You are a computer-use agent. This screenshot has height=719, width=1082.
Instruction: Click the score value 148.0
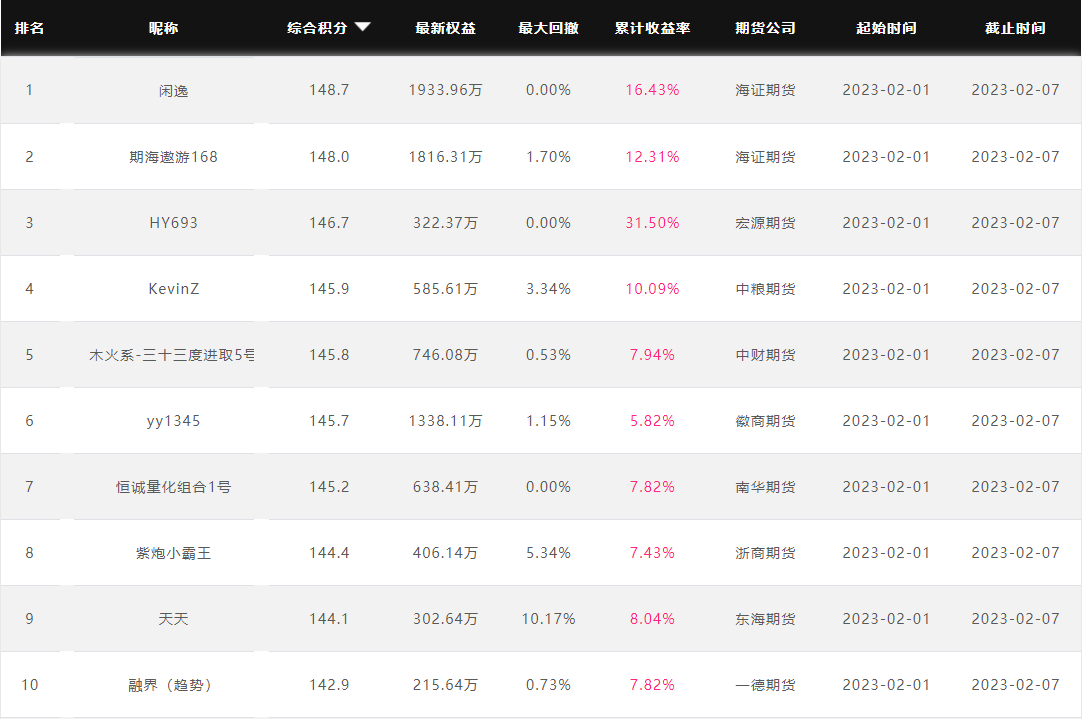(x=329, y=157)
